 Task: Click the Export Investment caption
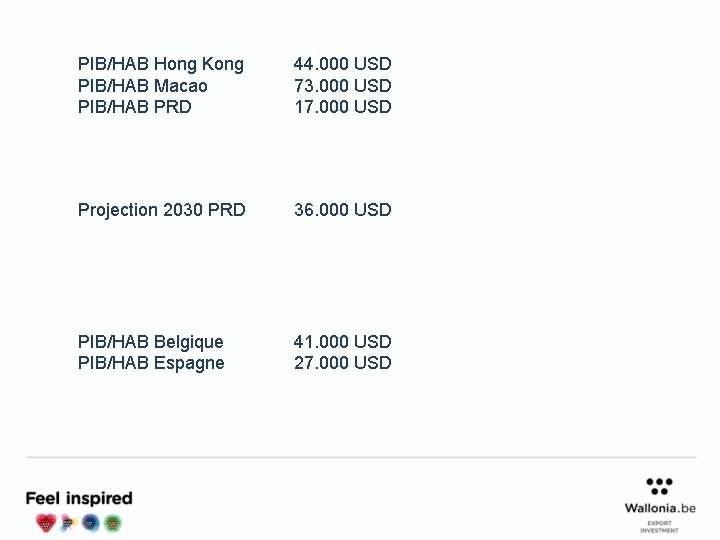click(x=659, y=526)
